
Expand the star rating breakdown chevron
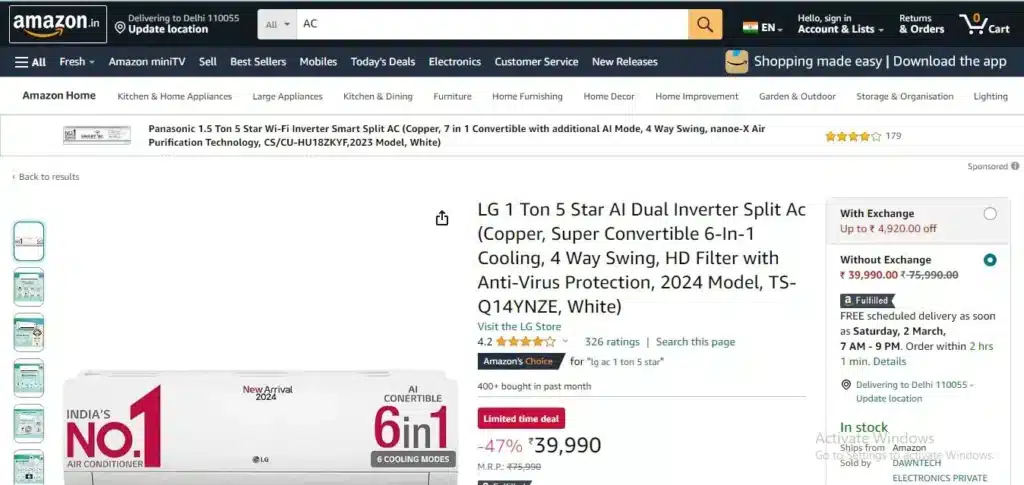(565, 341)
